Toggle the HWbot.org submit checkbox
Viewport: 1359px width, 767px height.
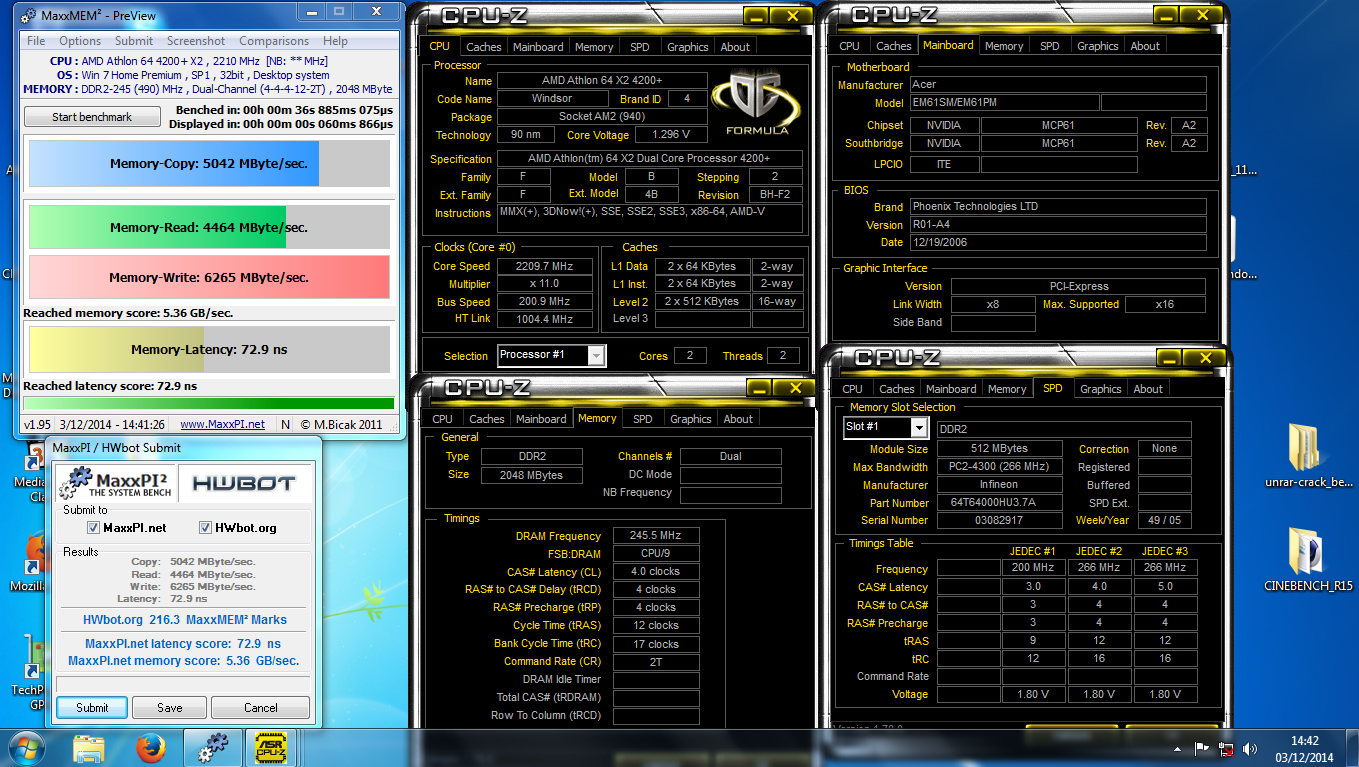coord(206,528)
